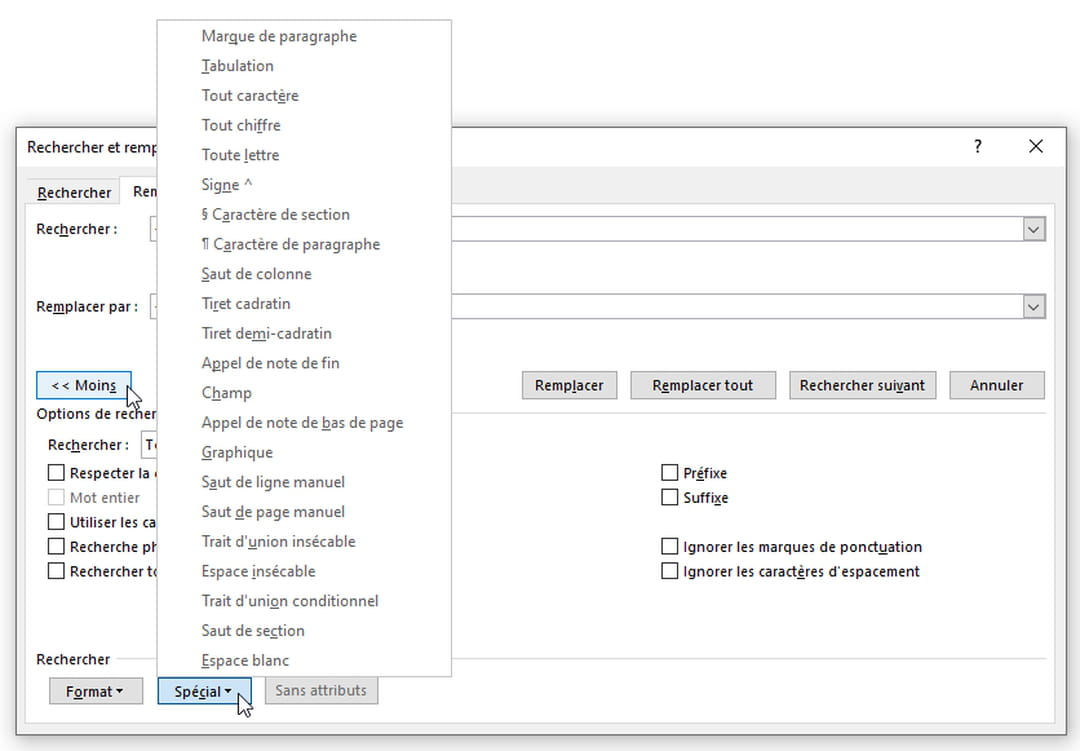Image resolution: width=1080 pixels, height=751 pixels.
Task: Insert an "Espace insécable" character
Action: 258,571
